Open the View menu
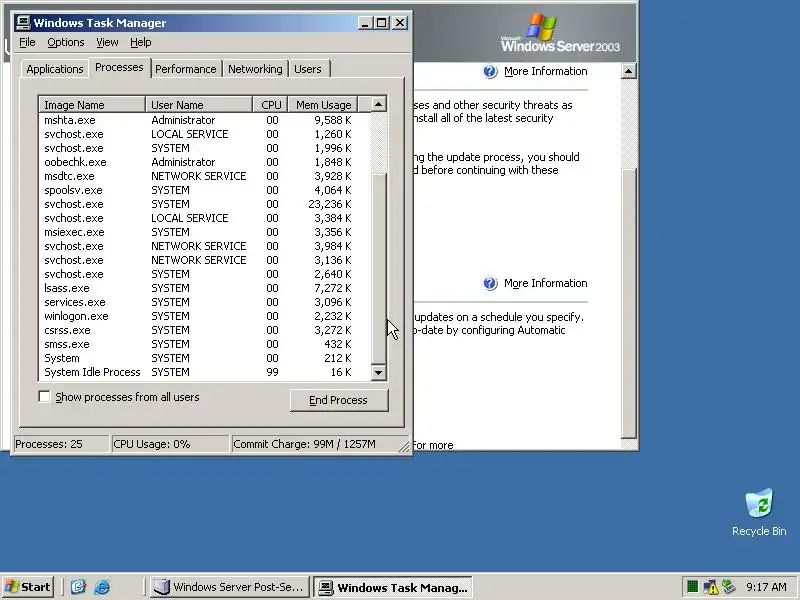 pyautogui.click(x=107, y=42)
